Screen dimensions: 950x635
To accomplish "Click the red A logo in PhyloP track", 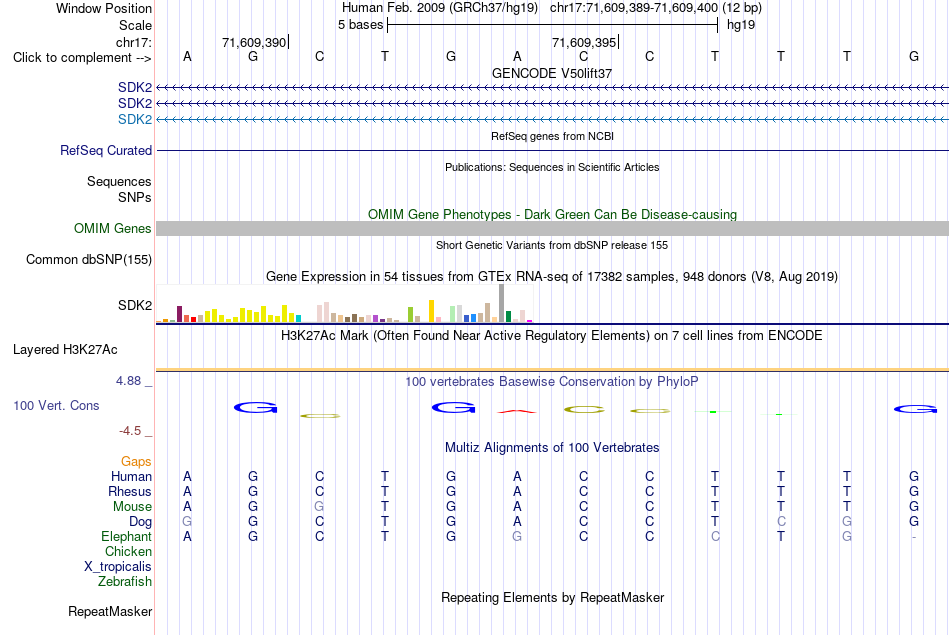I will tap(517, 411).
